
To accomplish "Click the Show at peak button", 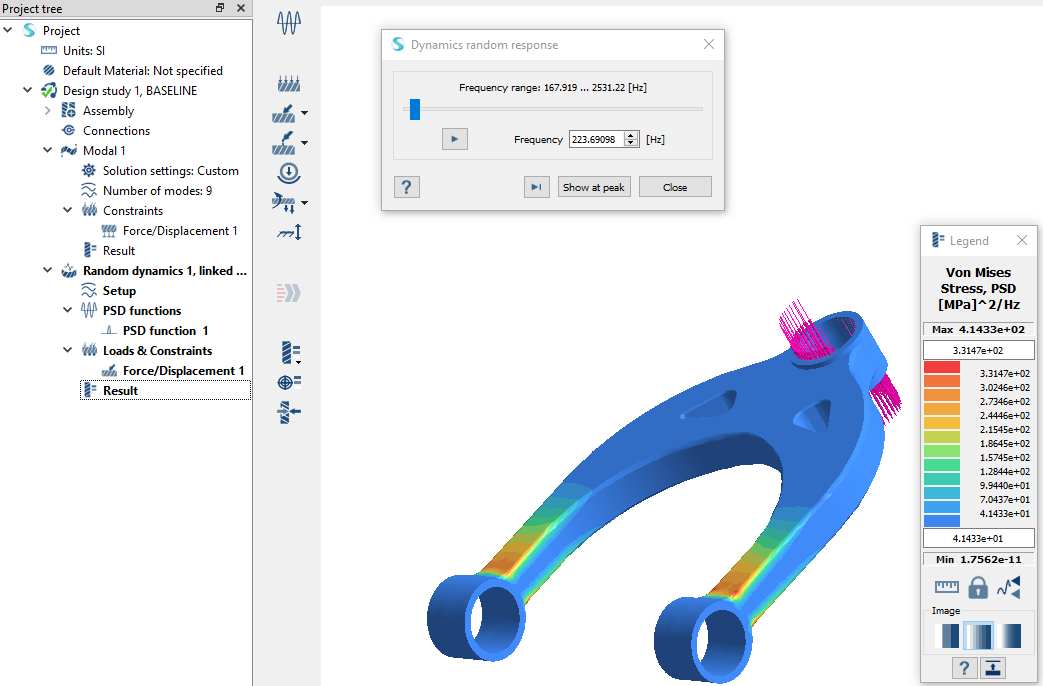I will click(594, 187).
